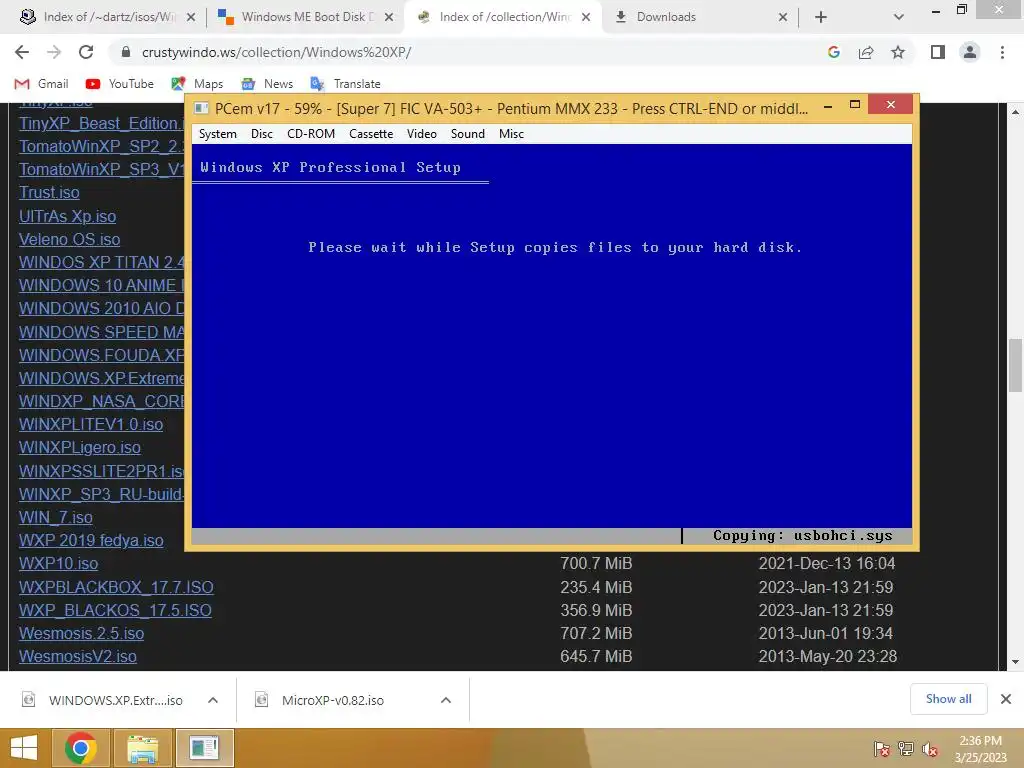Share this page icon
The width and height of the screenshot is (1024, 768).
click(866, 52)
